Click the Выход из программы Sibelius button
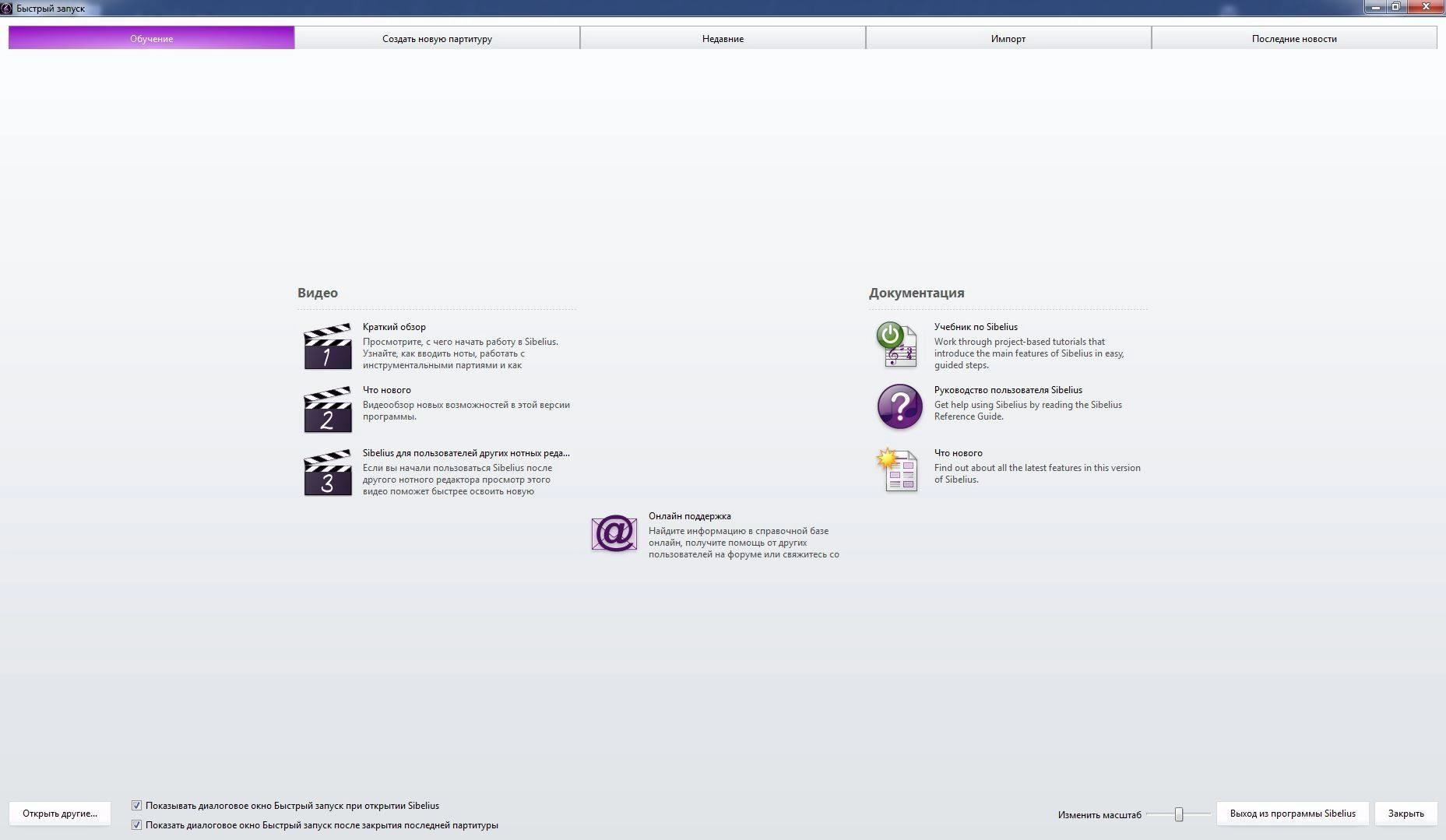Viewport: 1446px width, 840px height. click(1293, 814)
